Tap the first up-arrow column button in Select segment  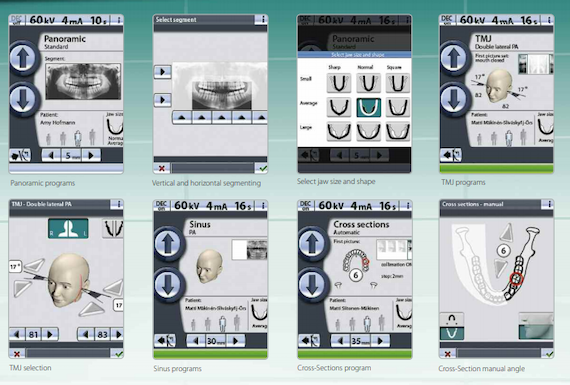(182, 117)
